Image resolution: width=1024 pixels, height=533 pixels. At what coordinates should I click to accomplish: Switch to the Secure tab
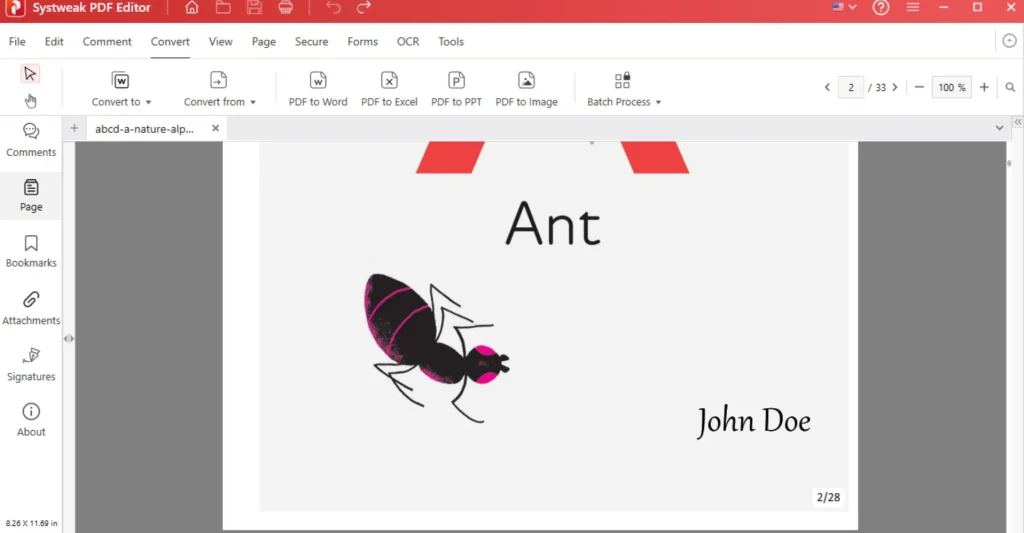312,41
